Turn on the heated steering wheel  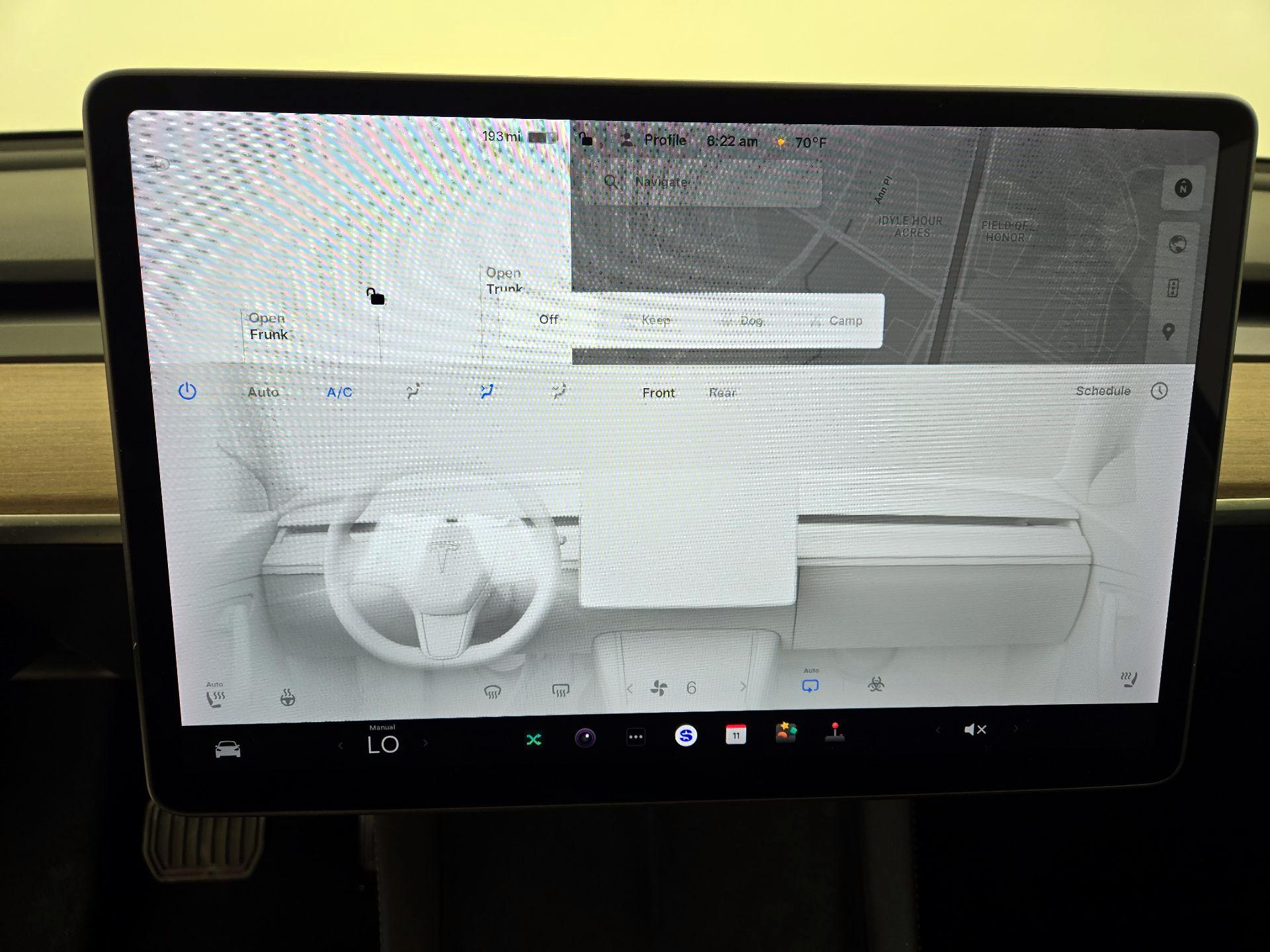tap(287, 697)
